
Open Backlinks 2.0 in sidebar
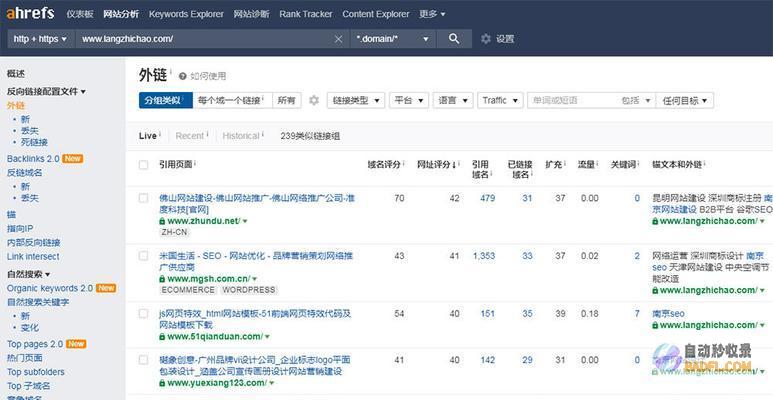[x=33, y=159]
